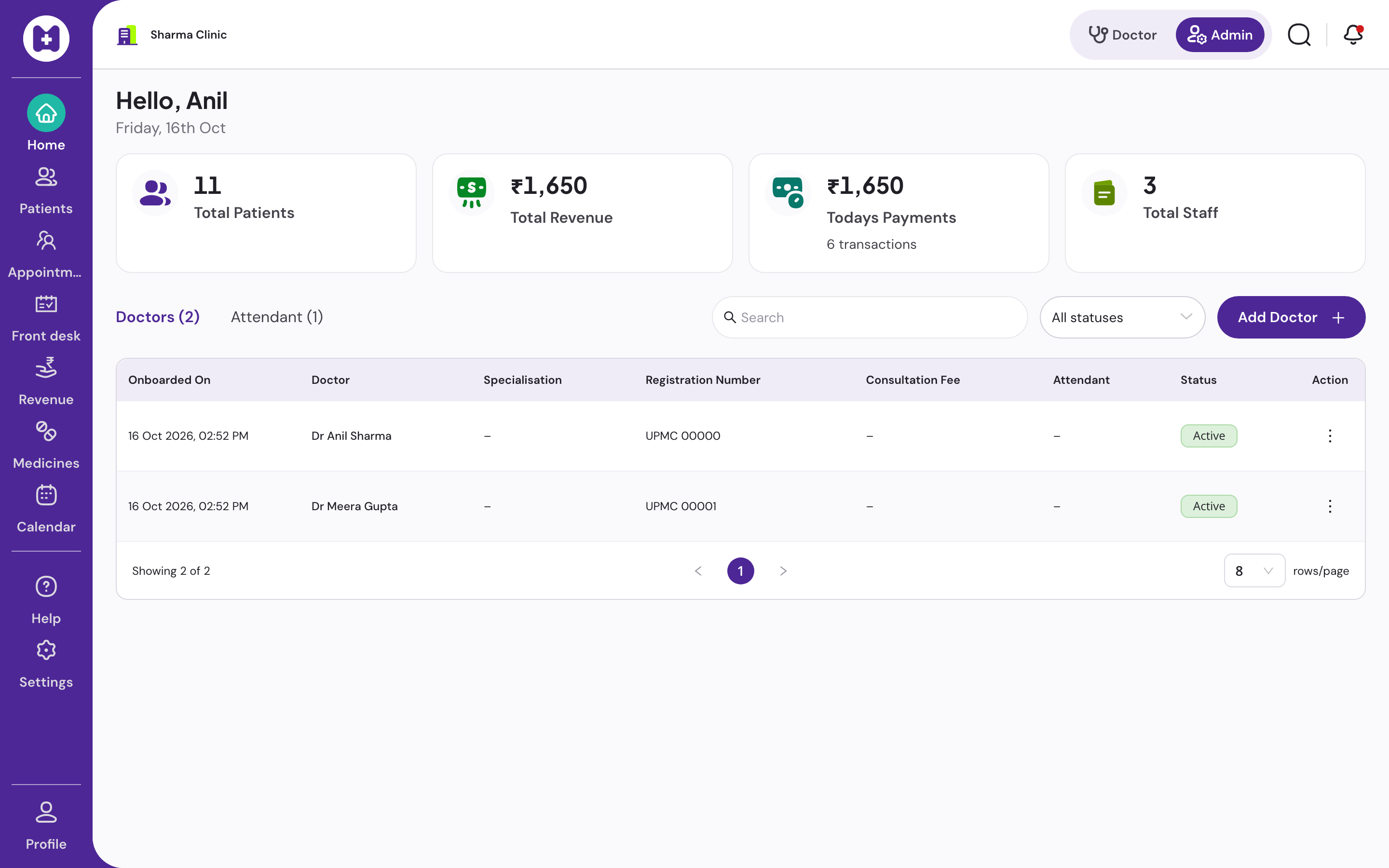Click Active status of Dr Meera Gupta
Image resolution: width=1389 pixels, height=868 pixels.
click(1209, 506)
